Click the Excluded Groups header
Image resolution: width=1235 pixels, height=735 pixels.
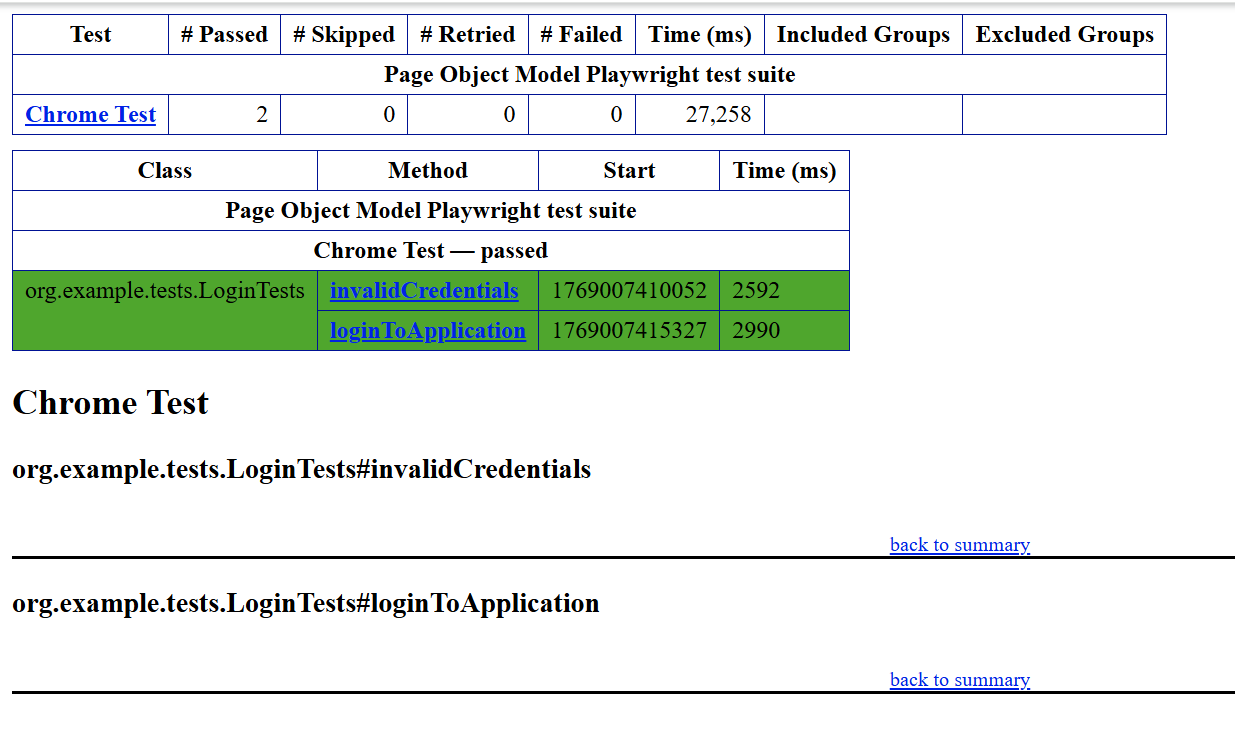click(1064, 34)
